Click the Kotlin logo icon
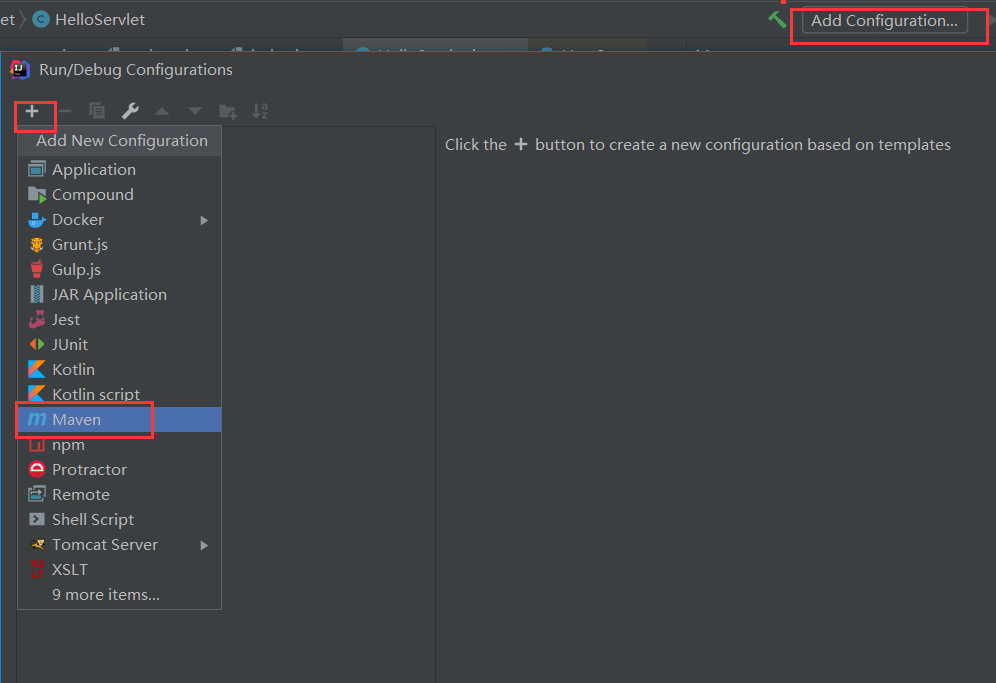Viewport: 996px width, 683px height. coord(37,369)
